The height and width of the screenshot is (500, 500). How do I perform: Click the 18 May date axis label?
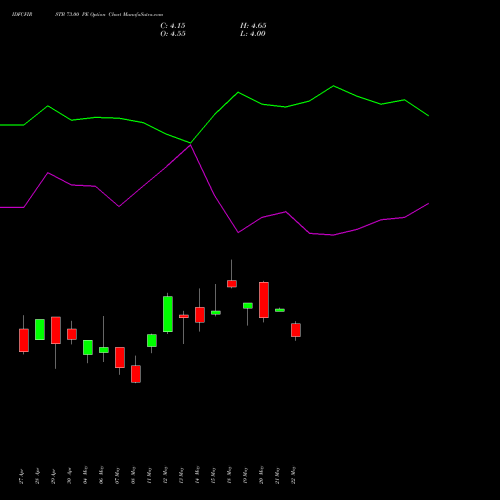[230, 475]
